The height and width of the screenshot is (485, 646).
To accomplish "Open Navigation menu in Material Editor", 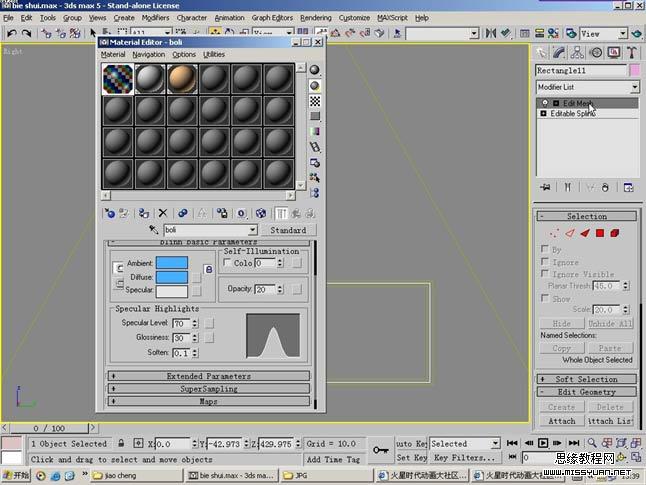I will tap(149, 54).
